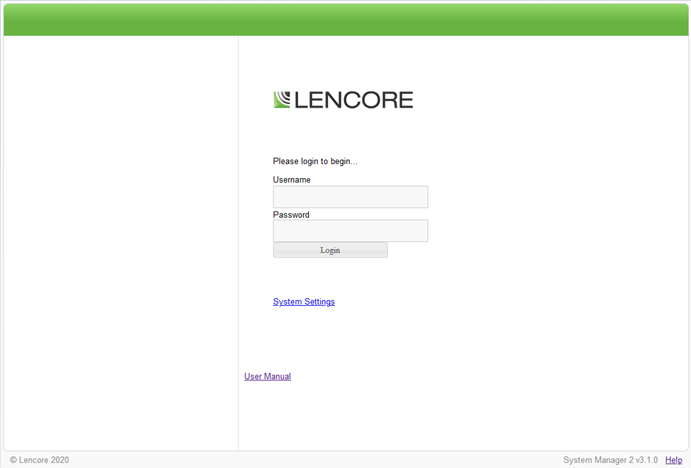The image size is (691, 468).
Task: Open the Help link in footer
Action: (673, 460)
